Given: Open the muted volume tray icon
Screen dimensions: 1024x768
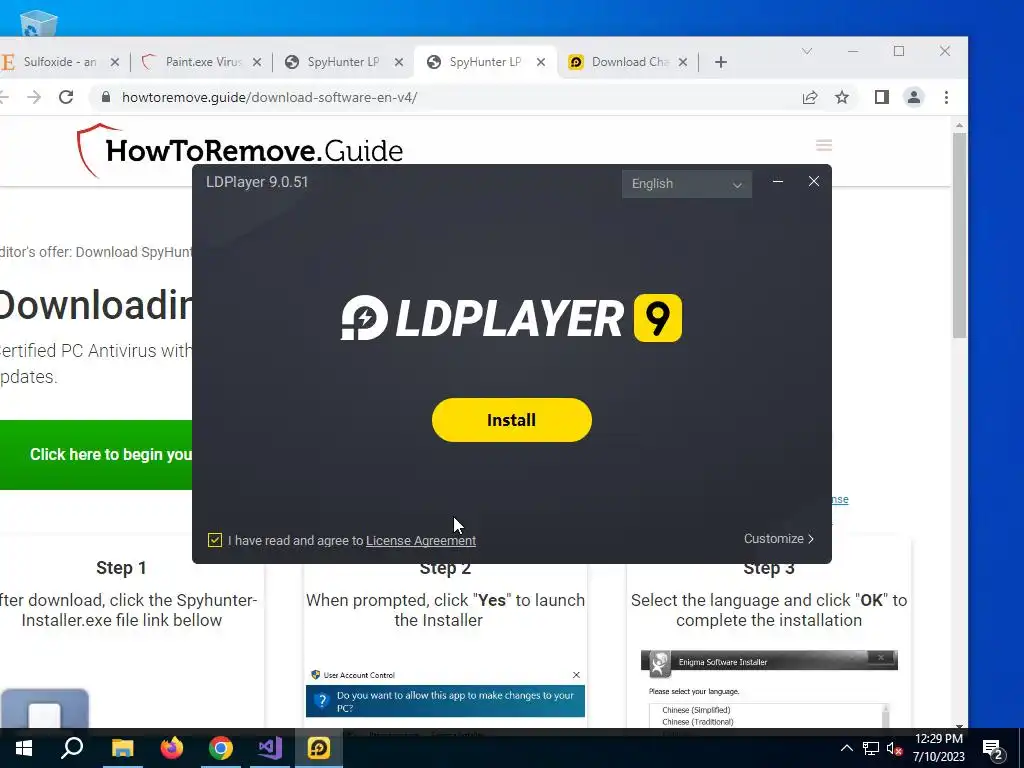Looking at the screenshot, I should [894, 748].
